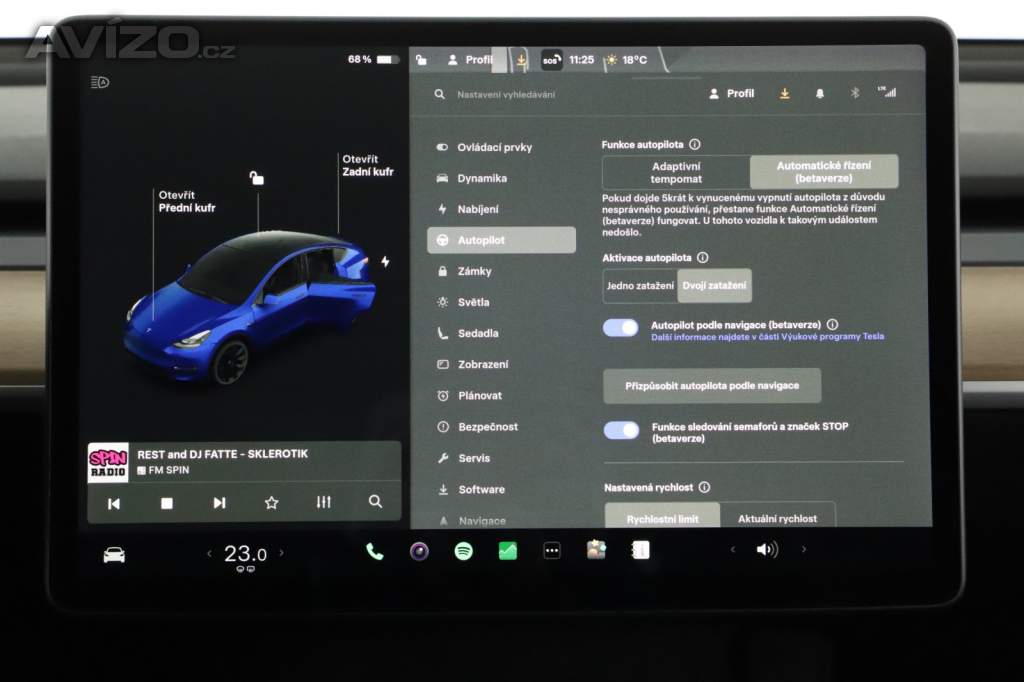1024x682 pixels.
Task: Search media with magnifier icon in player
Action: click(x=375, y=502)
